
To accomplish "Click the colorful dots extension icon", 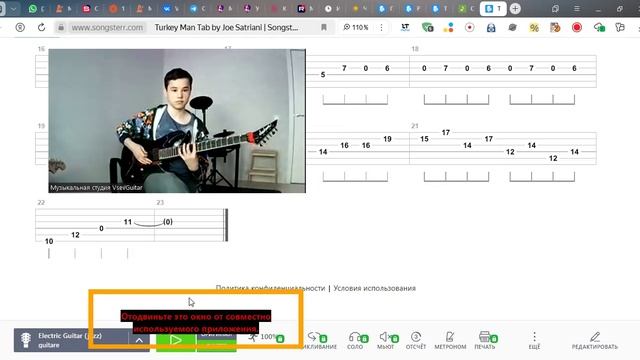I will (449, 27).
